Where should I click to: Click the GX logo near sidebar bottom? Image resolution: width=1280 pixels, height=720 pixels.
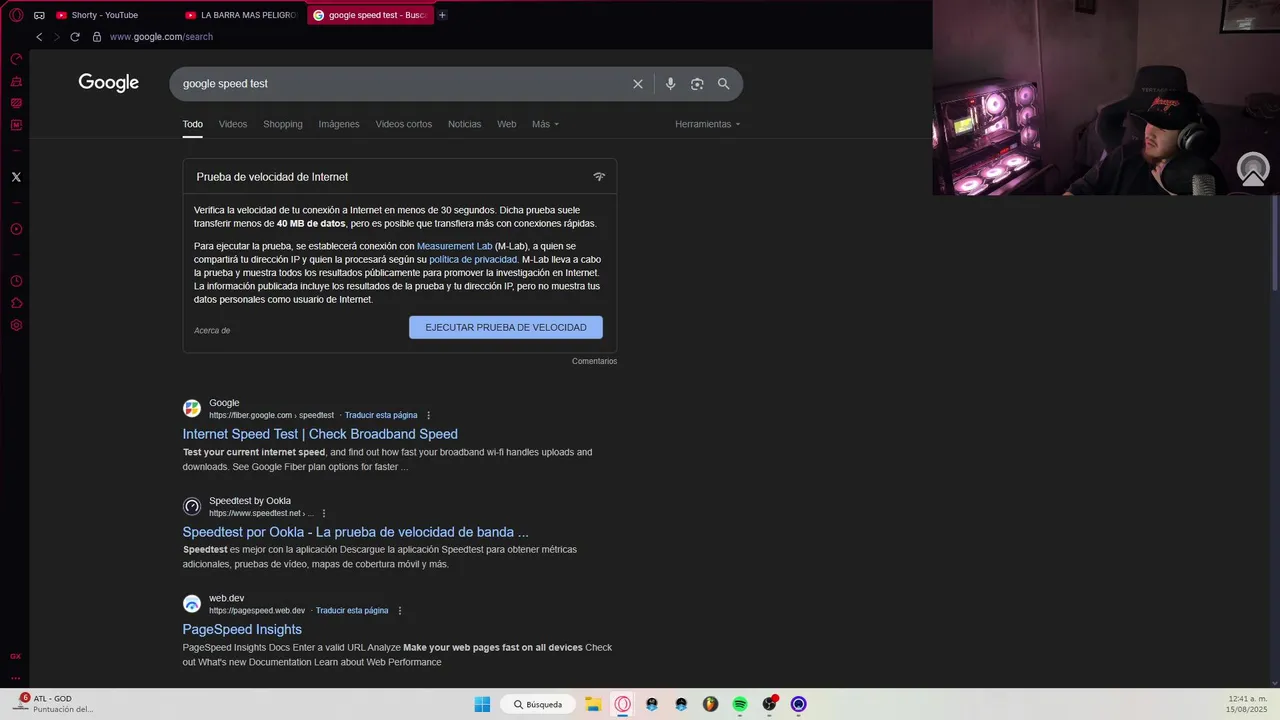(x=16, y=656)
